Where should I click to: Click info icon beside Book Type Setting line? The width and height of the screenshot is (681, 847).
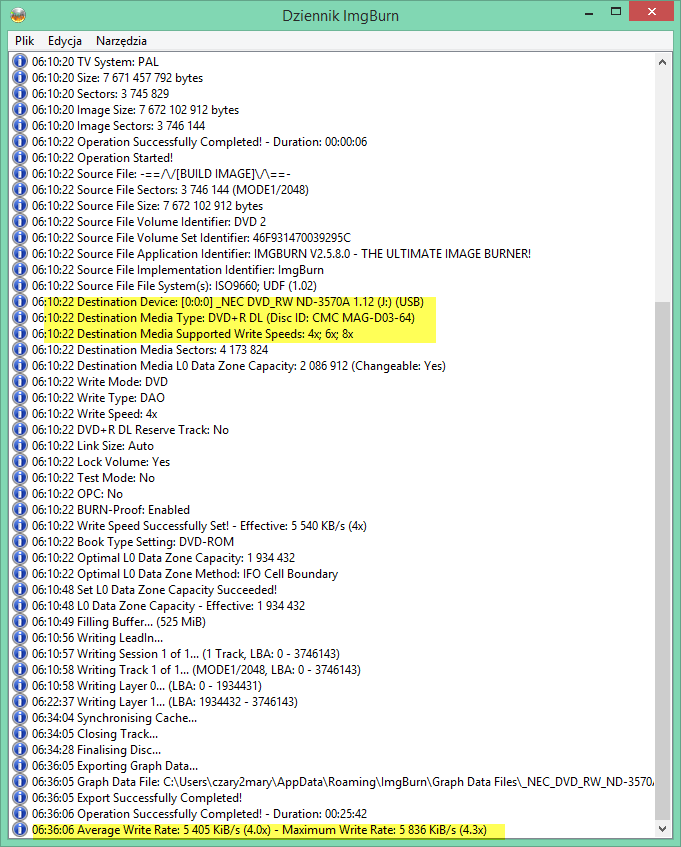click(x=20, y=542)
